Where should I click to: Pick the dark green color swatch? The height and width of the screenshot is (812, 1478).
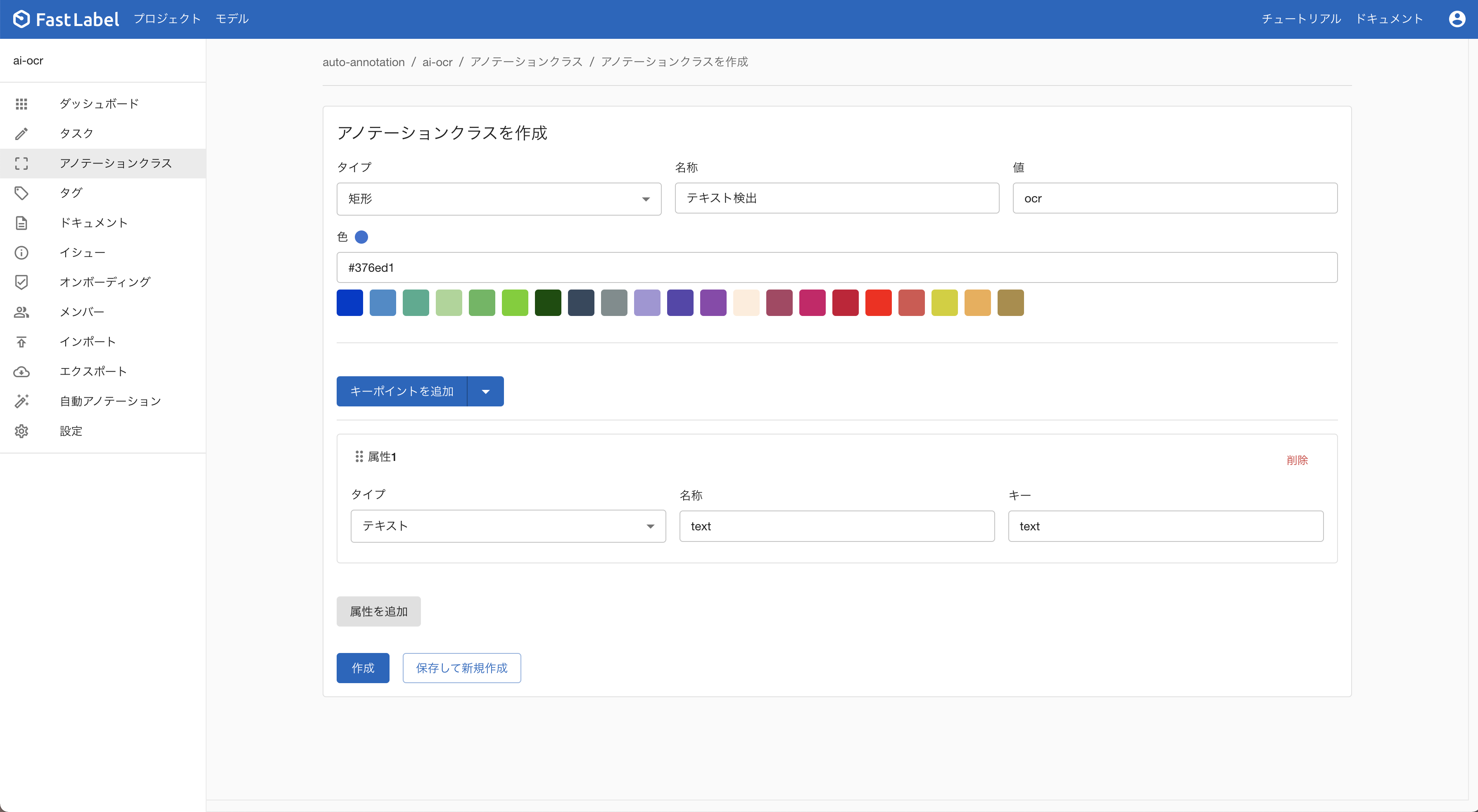pos(548,303)
